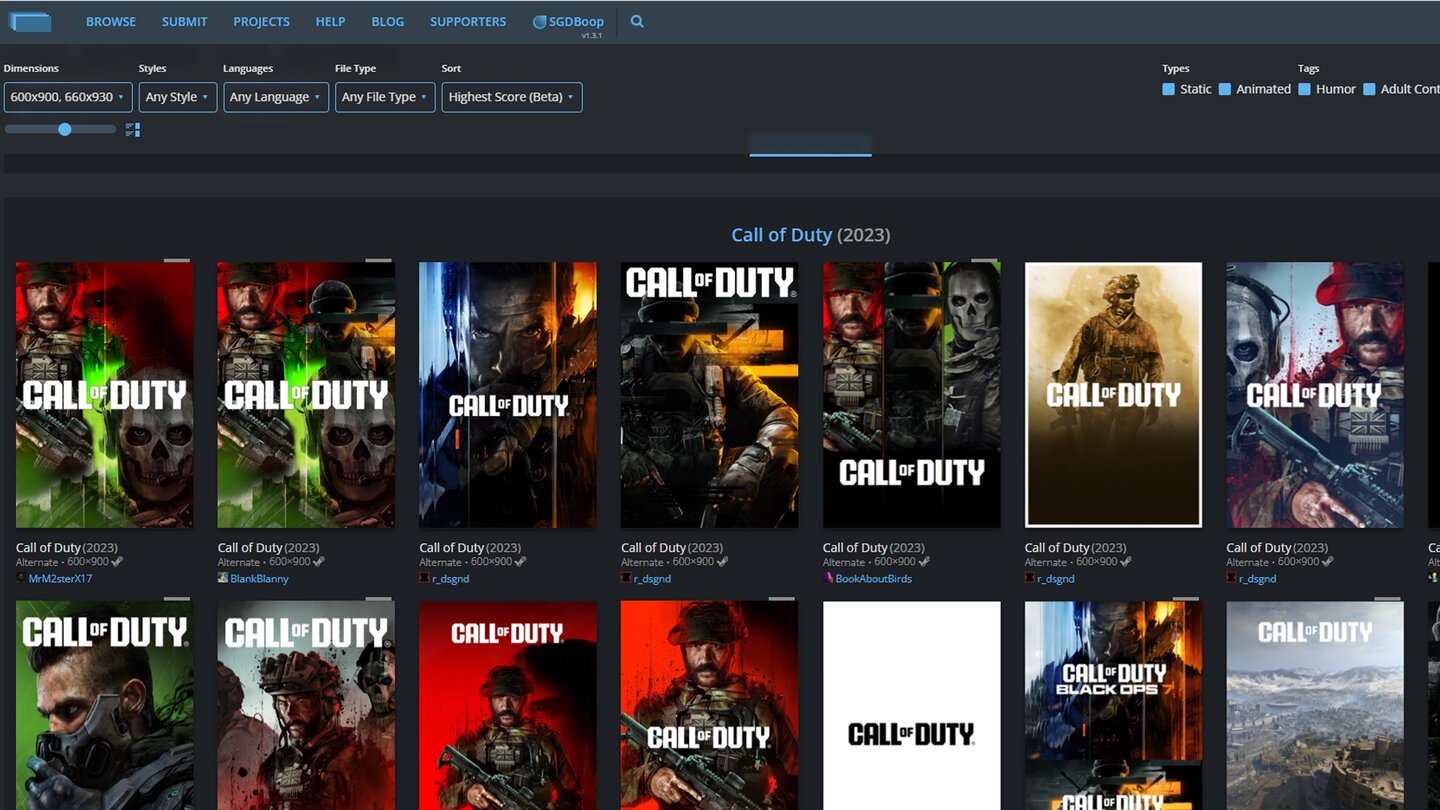This screenshot has width=1440, height=810.
Task: Toggle the Static type checkbox
Action: (x=1168, y=89)
